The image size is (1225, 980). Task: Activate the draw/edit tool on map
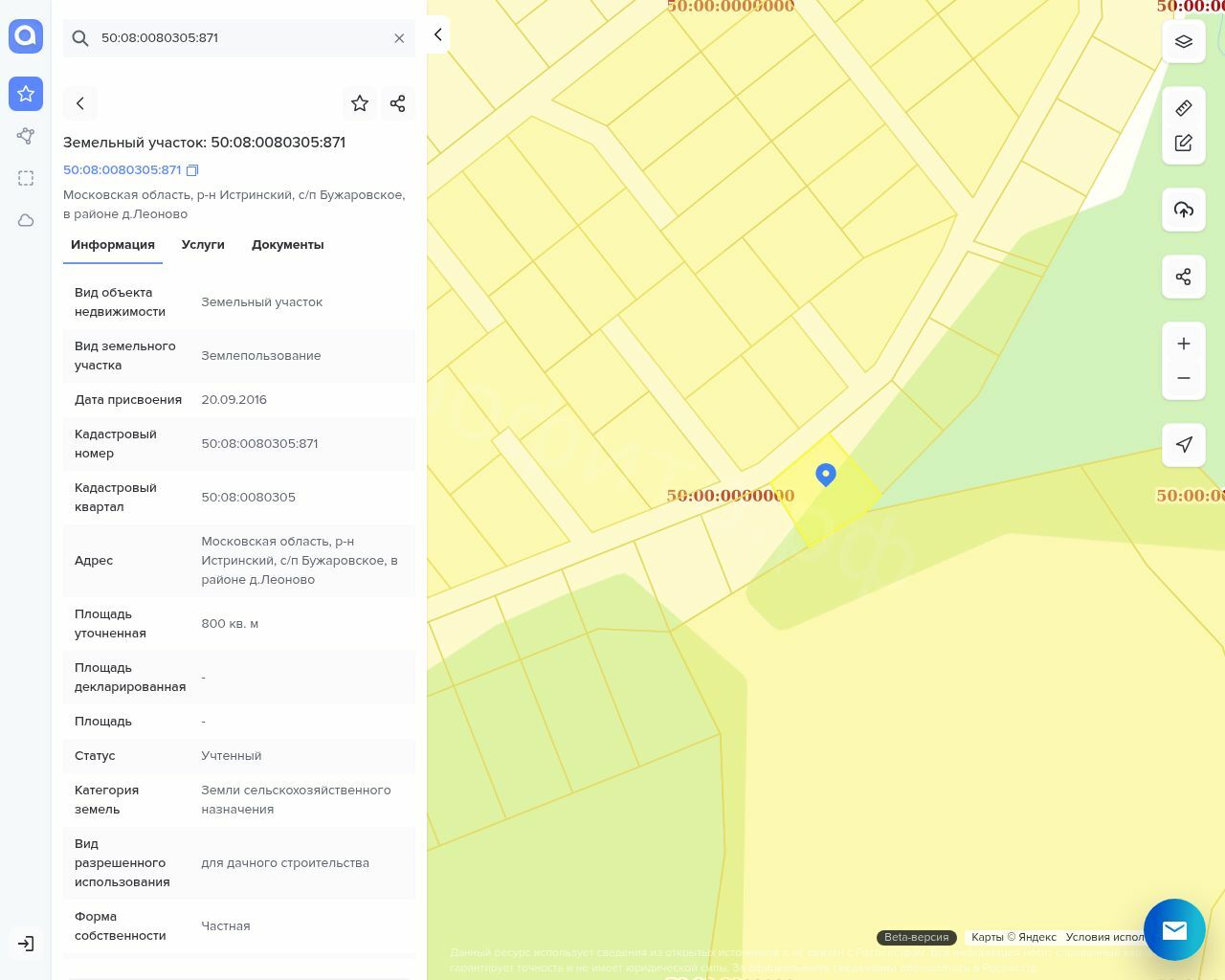click(x=1183, y=144)
